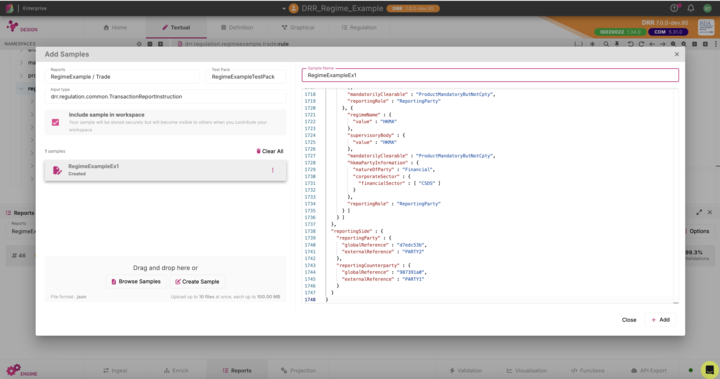720x379 pixels.
Task: Click the Input type field
Action: pyautogui.click(x=166, y=96)
